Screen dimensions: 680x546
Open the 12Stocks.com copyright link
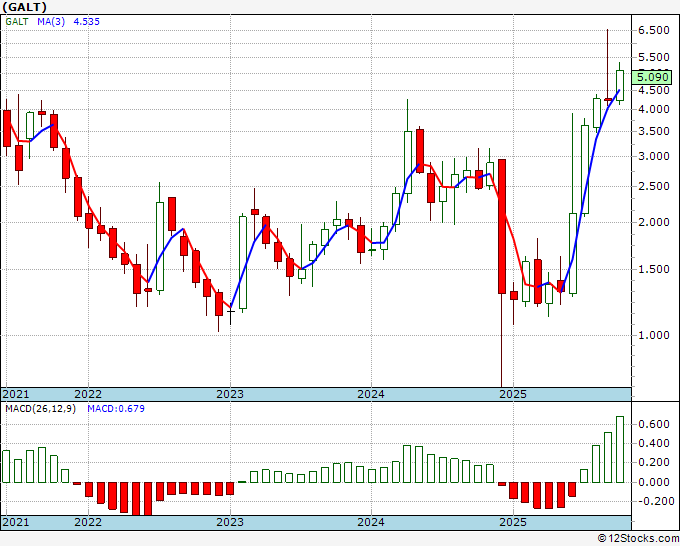coord(638,539)
